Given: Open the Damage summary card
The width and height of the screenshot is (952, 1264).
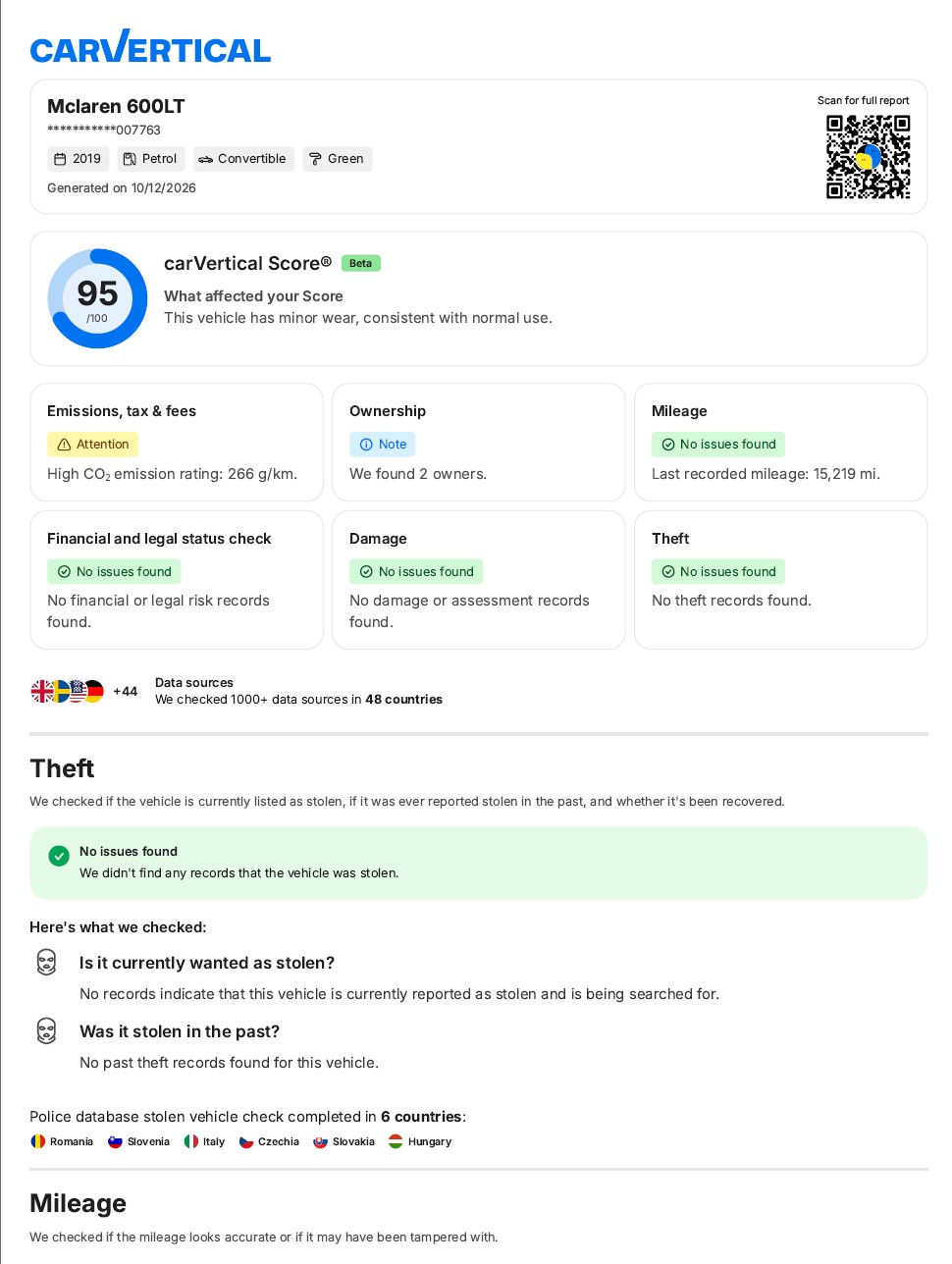Looking at the screenshot, I should (x=479, y=580).
